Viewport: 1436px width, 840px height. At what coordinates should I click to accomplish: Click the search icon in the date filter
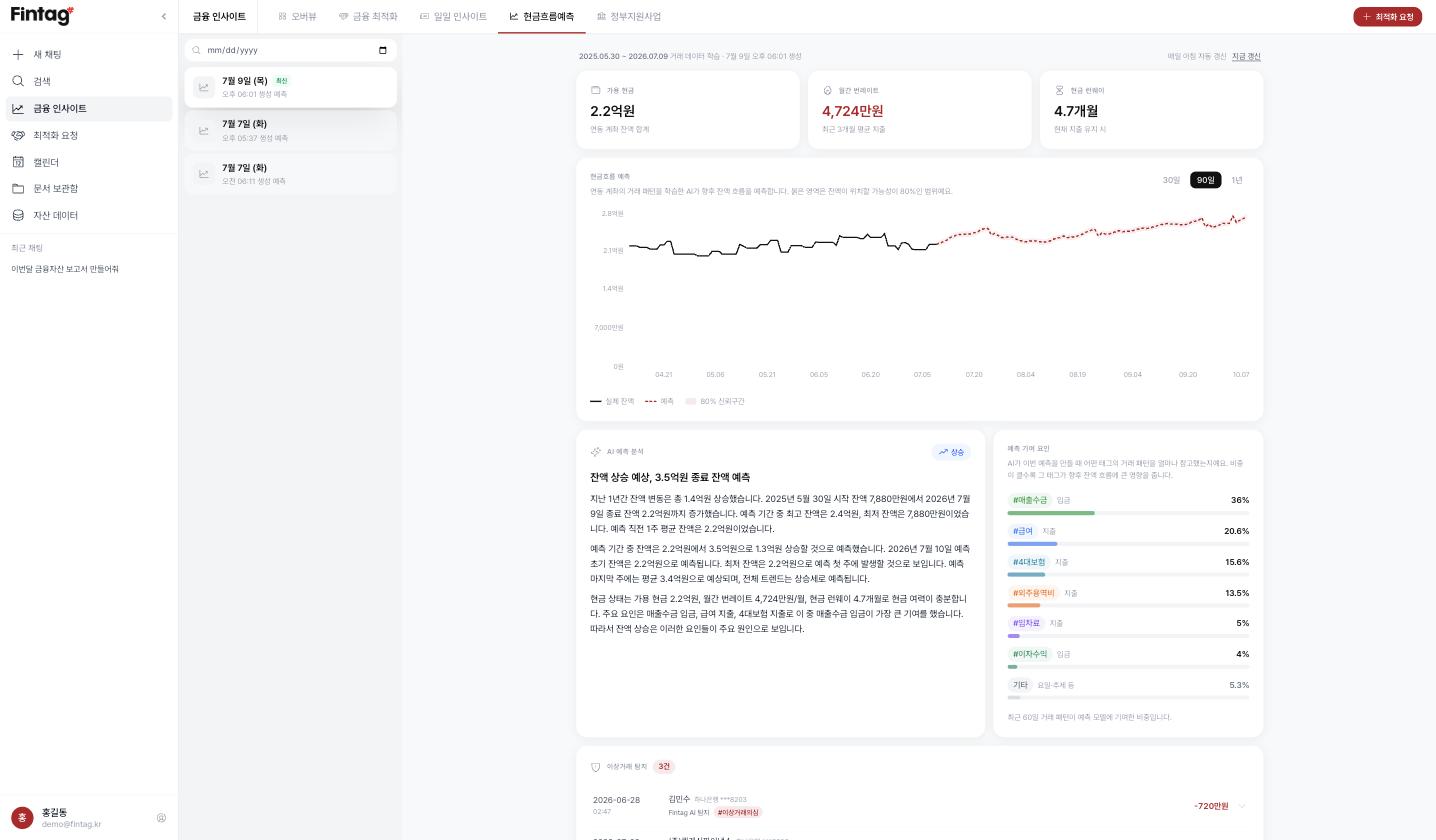197,50
